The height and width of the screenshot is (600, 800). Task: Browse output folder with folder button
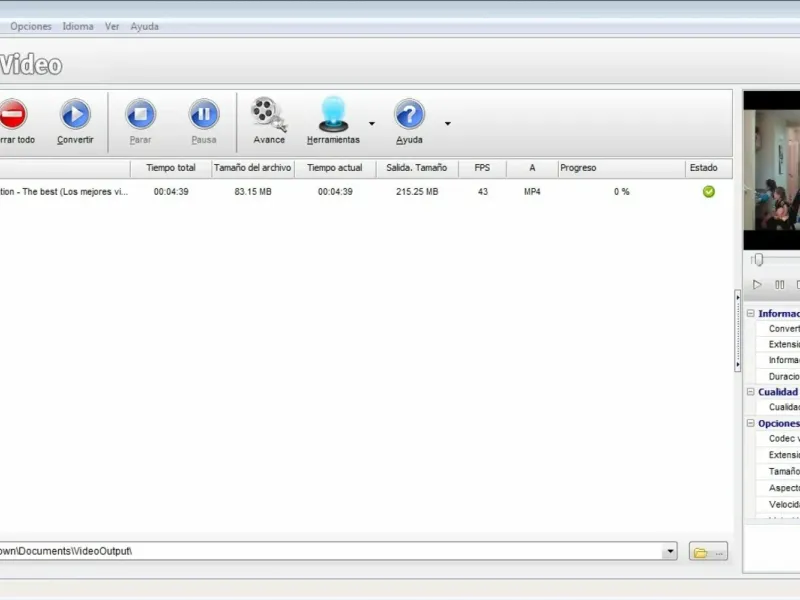[708, 552]
